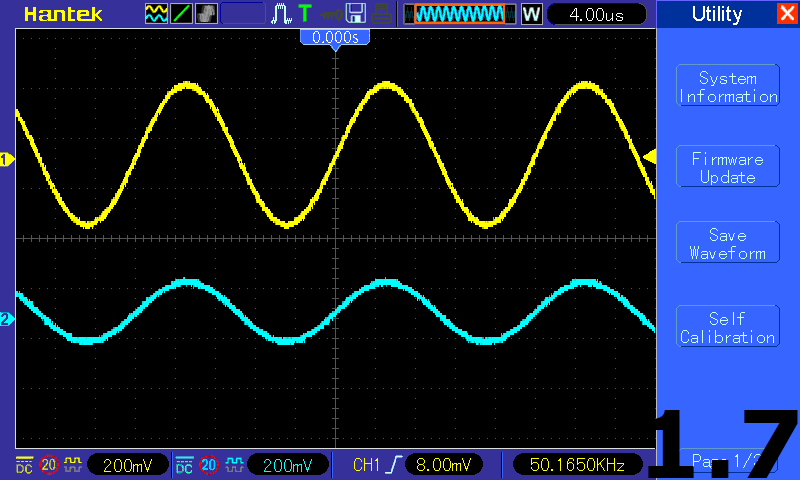The height and width of the screenshot is (480, 800).
Task: Select the channel 1 ground marker
Action: tap(7, 160)
